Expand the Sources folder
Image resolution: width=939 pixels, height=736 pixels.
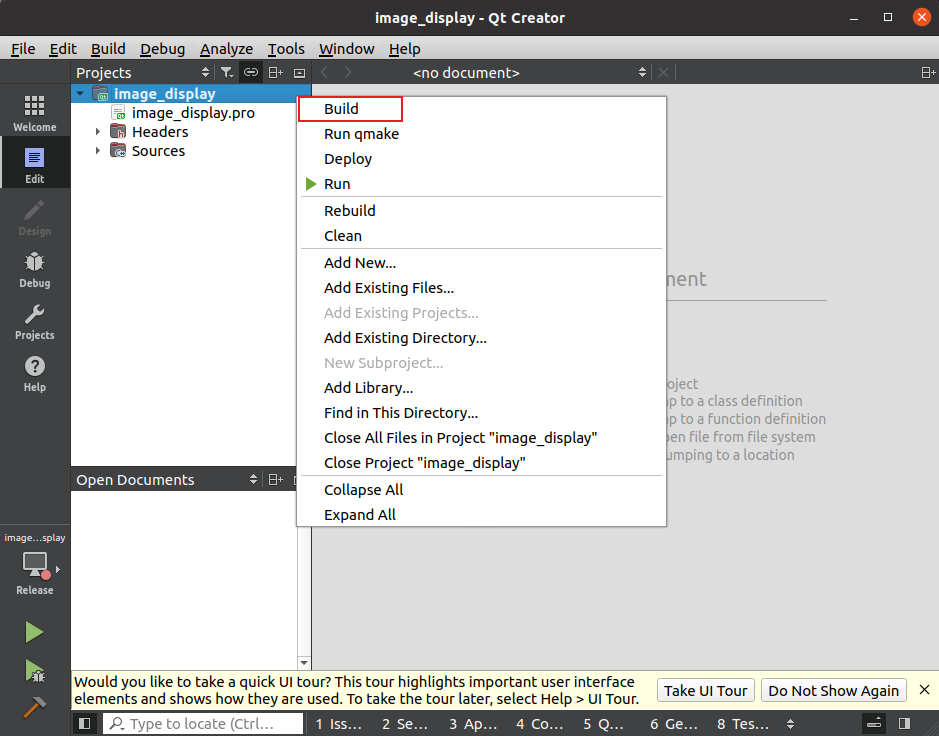point(98,151)
